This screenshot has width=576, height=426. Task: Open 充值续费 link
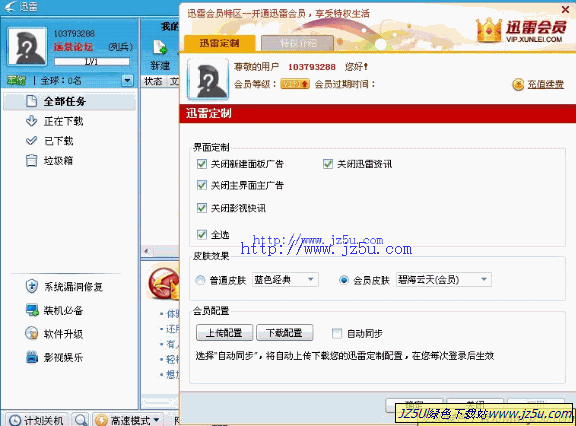(546, 84)
